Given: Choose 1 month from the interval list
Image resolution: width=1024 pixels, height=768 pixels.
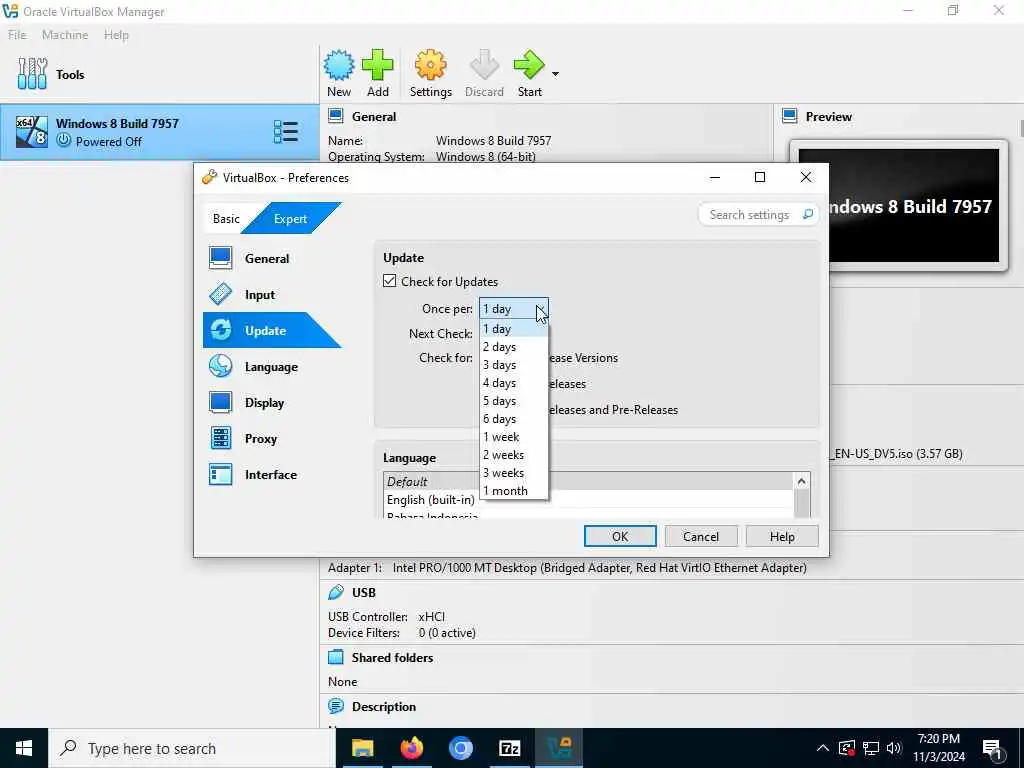Looking at the screenshot, I should pos(514,490).
